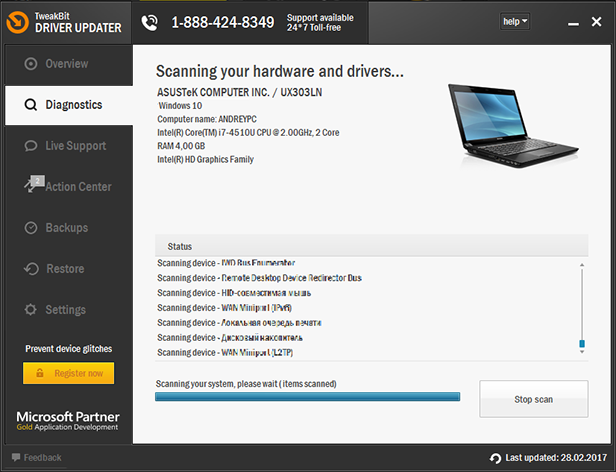Open the help dropdown menu

coord(515,22)
